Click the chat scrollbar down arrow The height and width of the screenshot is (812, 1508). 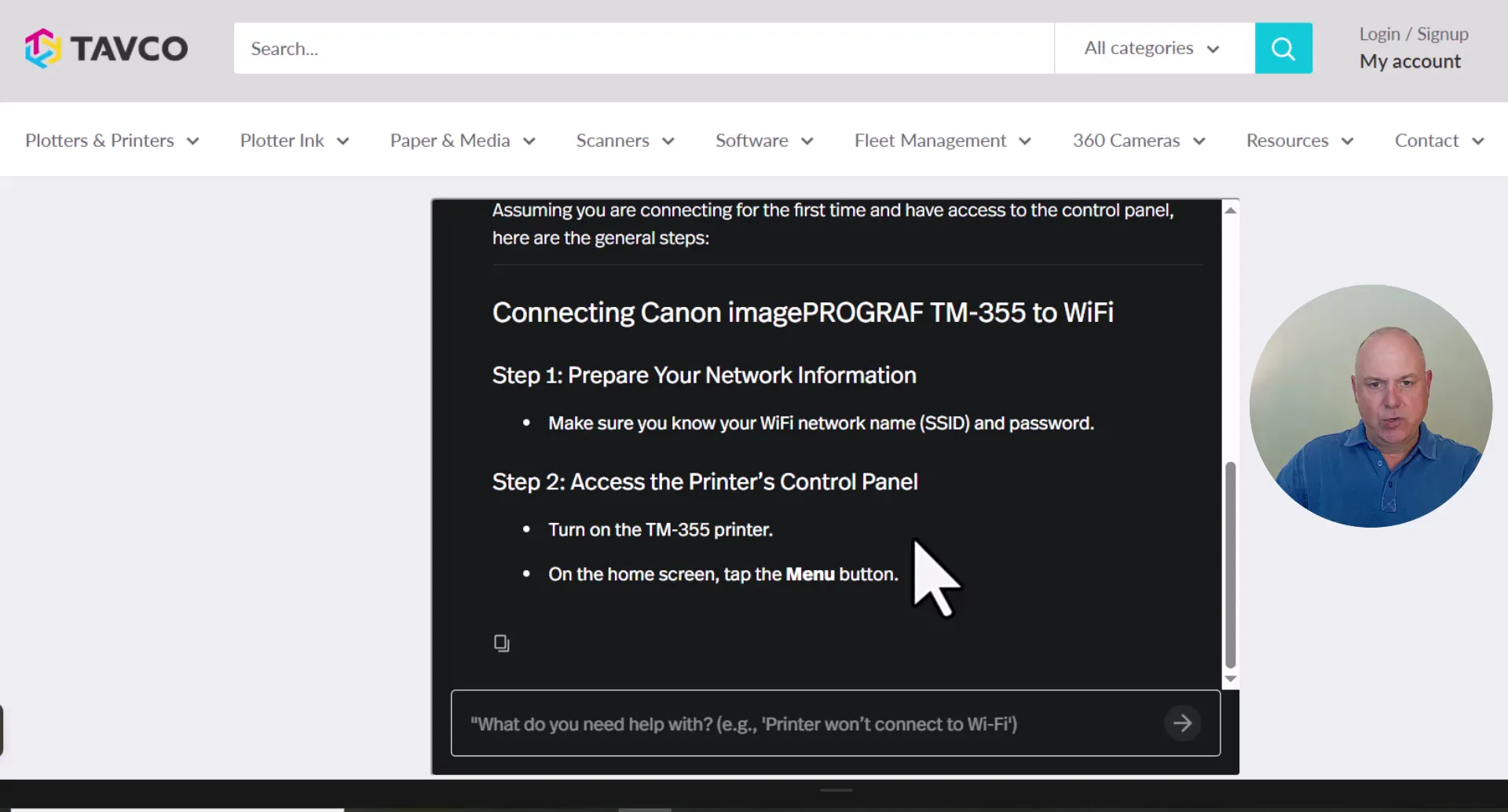click(1231, 679)
